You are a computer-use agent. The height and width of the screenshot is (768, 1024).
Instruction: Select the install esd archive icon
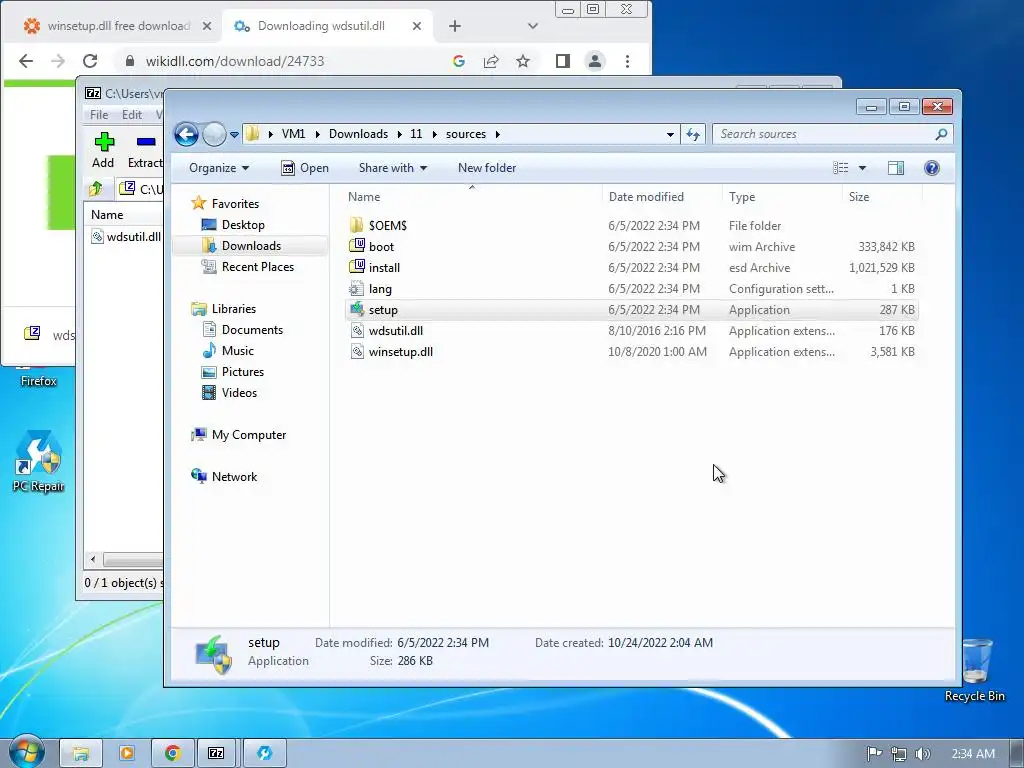pos(357,267)
